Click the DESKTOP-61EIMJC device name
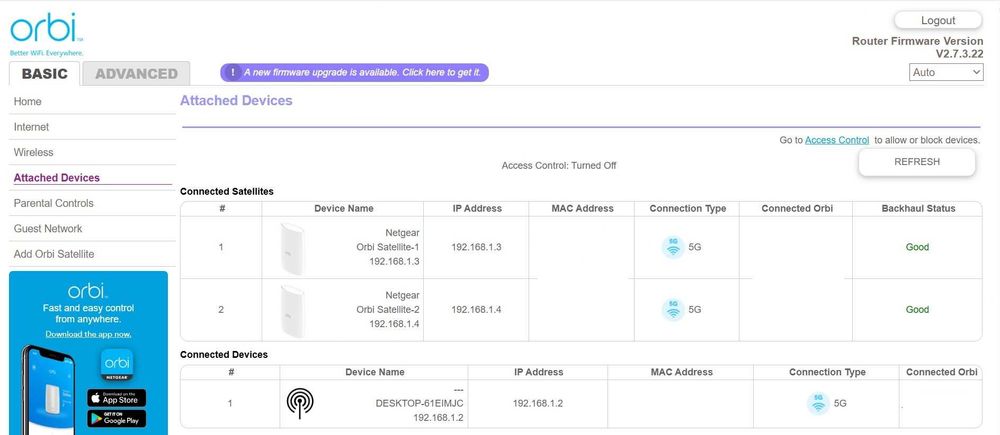The image size is (1000, 435). (420, 404)
